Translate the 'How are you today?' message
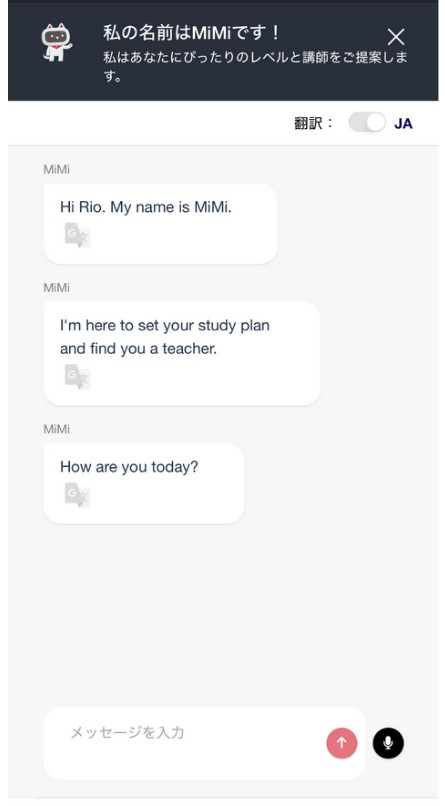Screen dimensions: 445x806 coord(78,495)
